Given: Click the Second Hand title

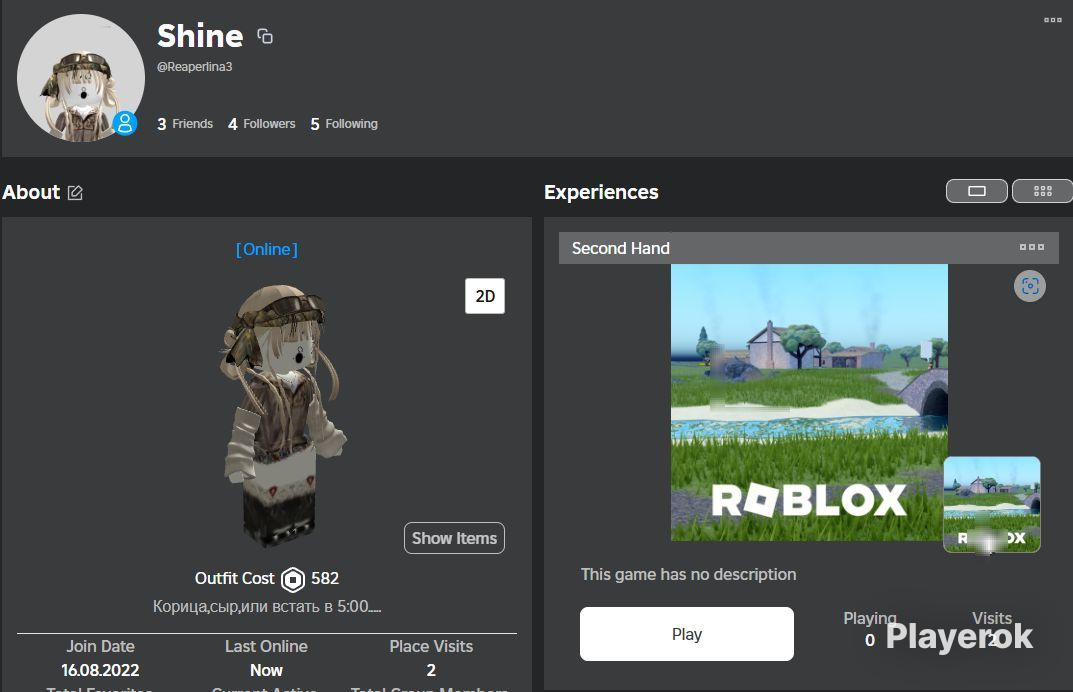Looking at the screenshot, I should click(x=621, y=248).
